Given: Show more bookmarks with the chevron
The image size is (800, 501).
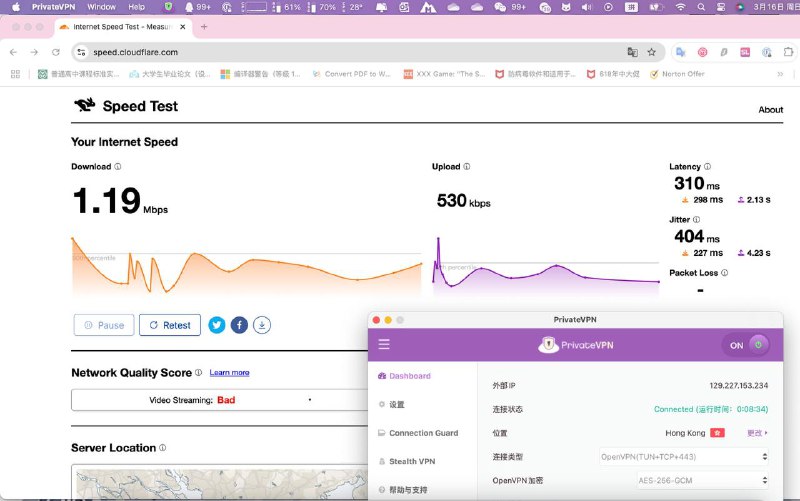Looking at the screenshot, I should click(x=780, y=74).
